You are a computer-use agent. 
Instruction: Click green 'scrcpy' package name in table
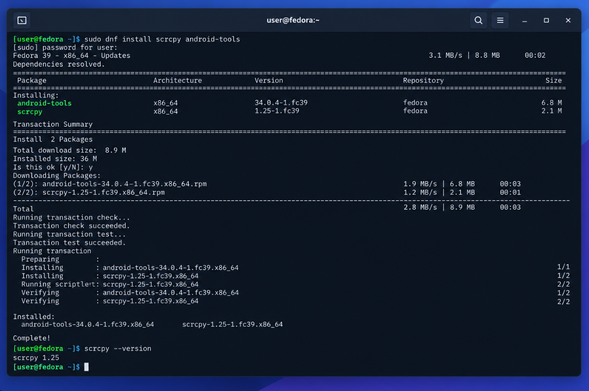(x=30, y=112)
